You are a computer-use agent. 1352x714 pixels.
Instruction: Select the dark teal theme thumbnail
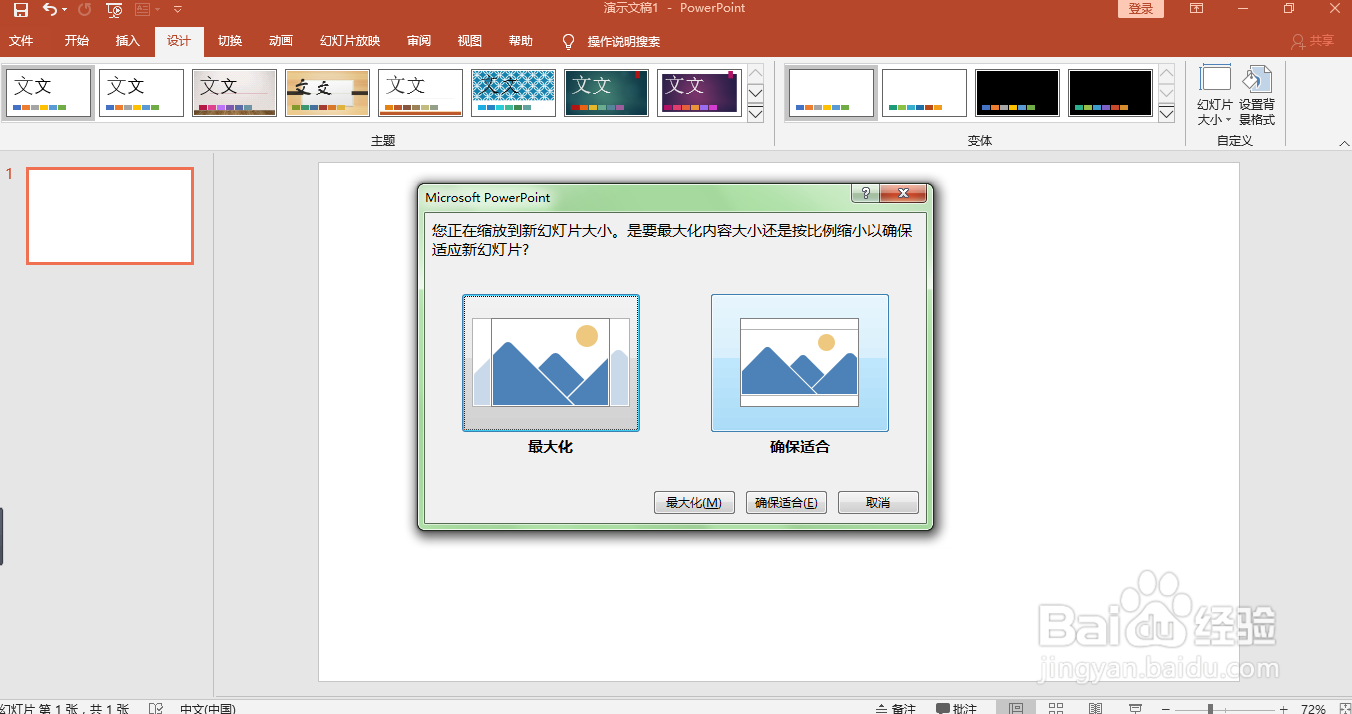607,93
